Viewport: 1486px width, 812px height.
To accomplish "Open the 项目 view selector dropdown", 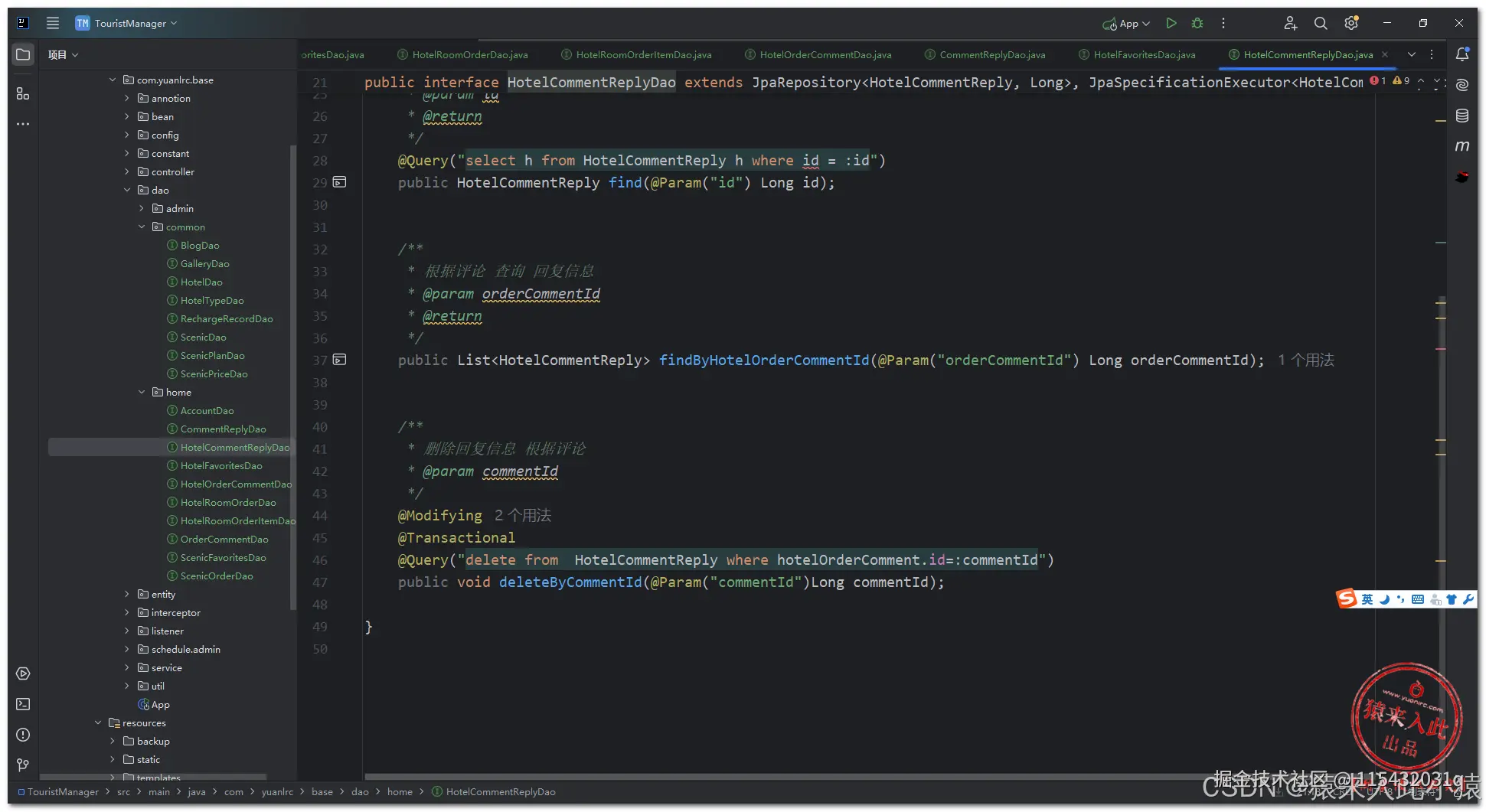I will 64,54.
